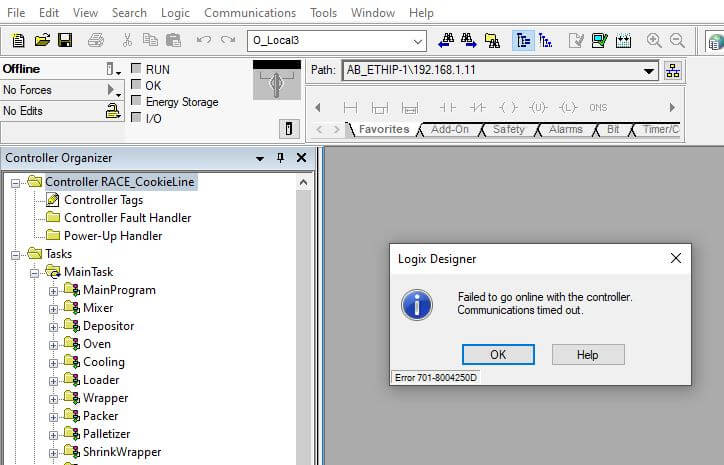This screenshot has width=724, height=465.
Task: Click the Print icon
Action: click(96, 41)
